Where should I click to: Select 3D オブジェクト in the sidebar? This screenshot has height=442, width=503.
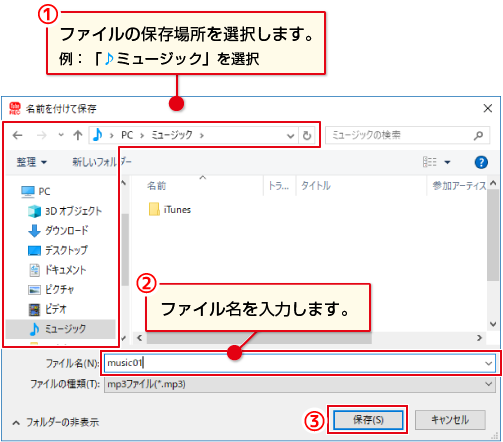click(x=65, y=211)
